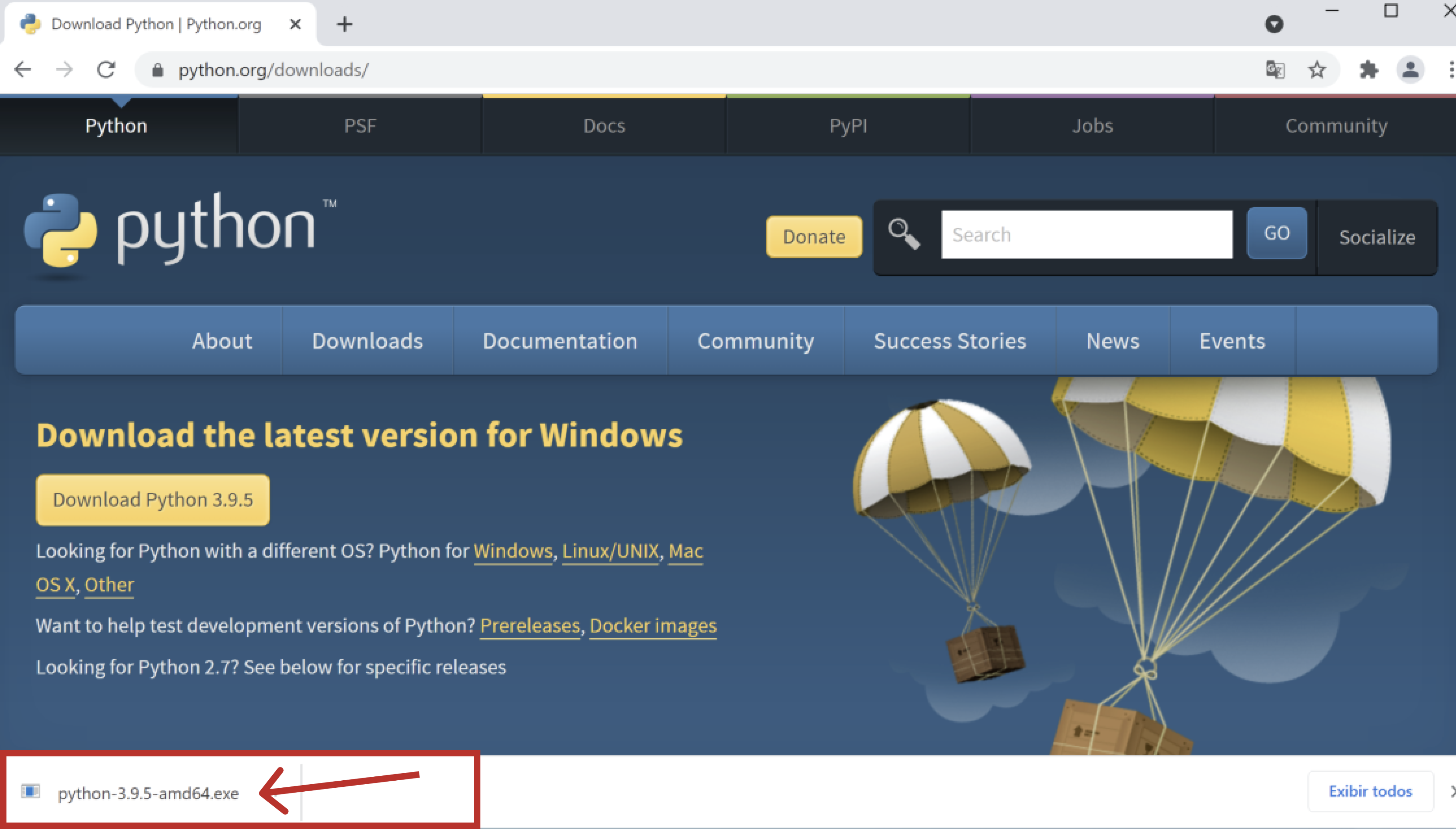1456x829 pixels.
Task: Open the Community menu in blue navbar
Action: click(x=755, y=341)
